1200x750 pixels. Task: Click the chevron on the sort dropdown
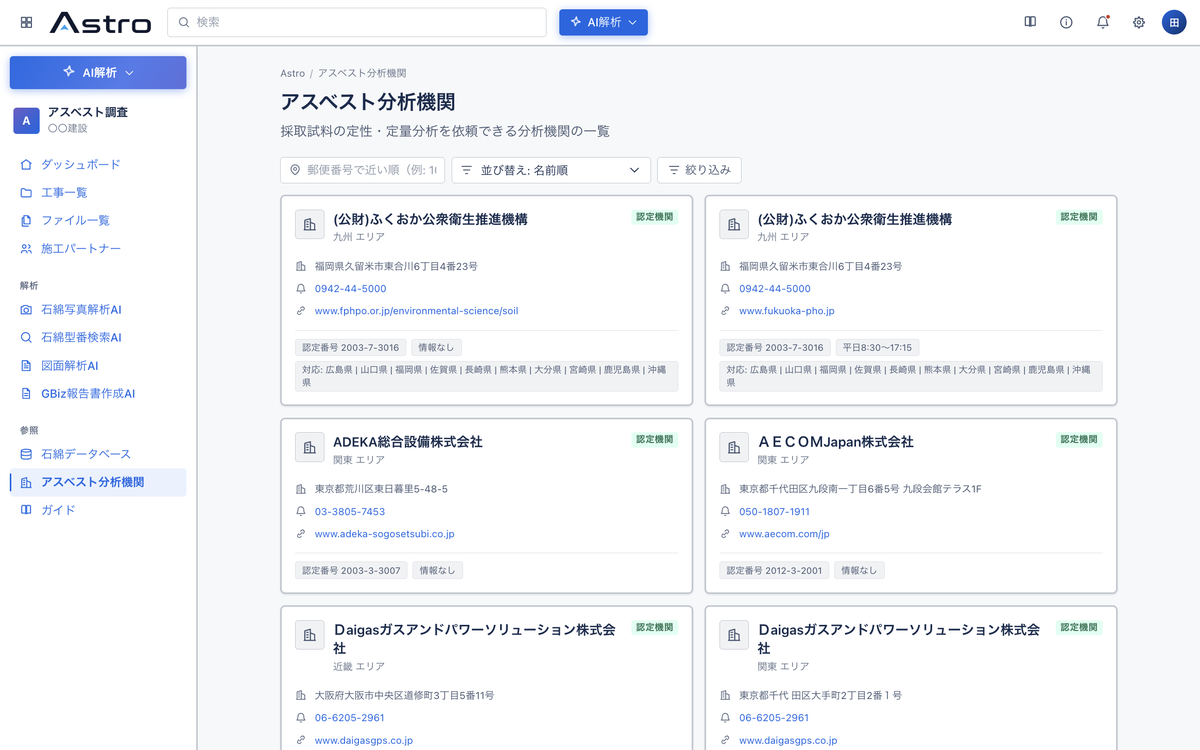tap(634, 170)
